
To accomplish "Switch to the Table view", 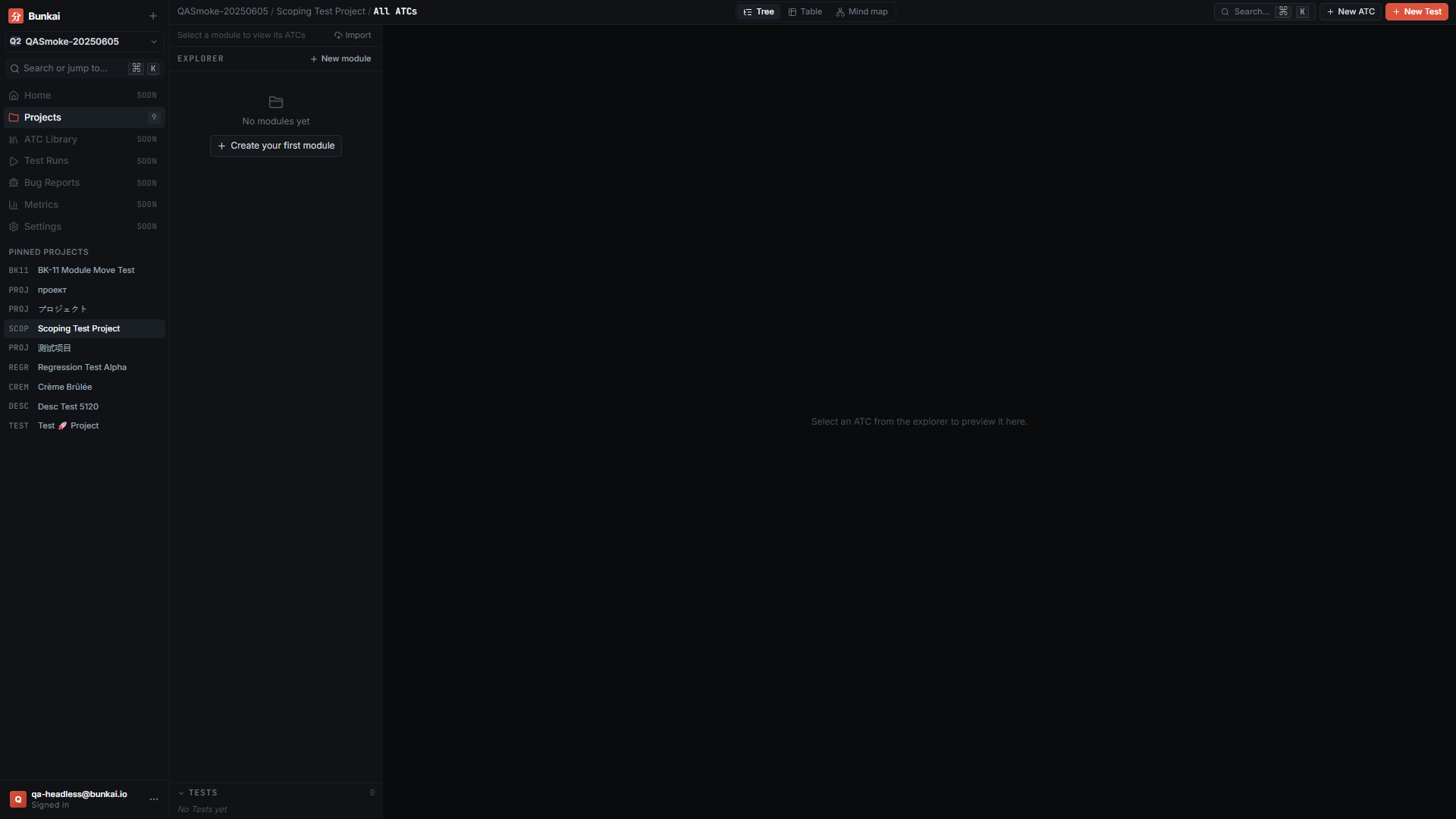I will tap(805, 12).
